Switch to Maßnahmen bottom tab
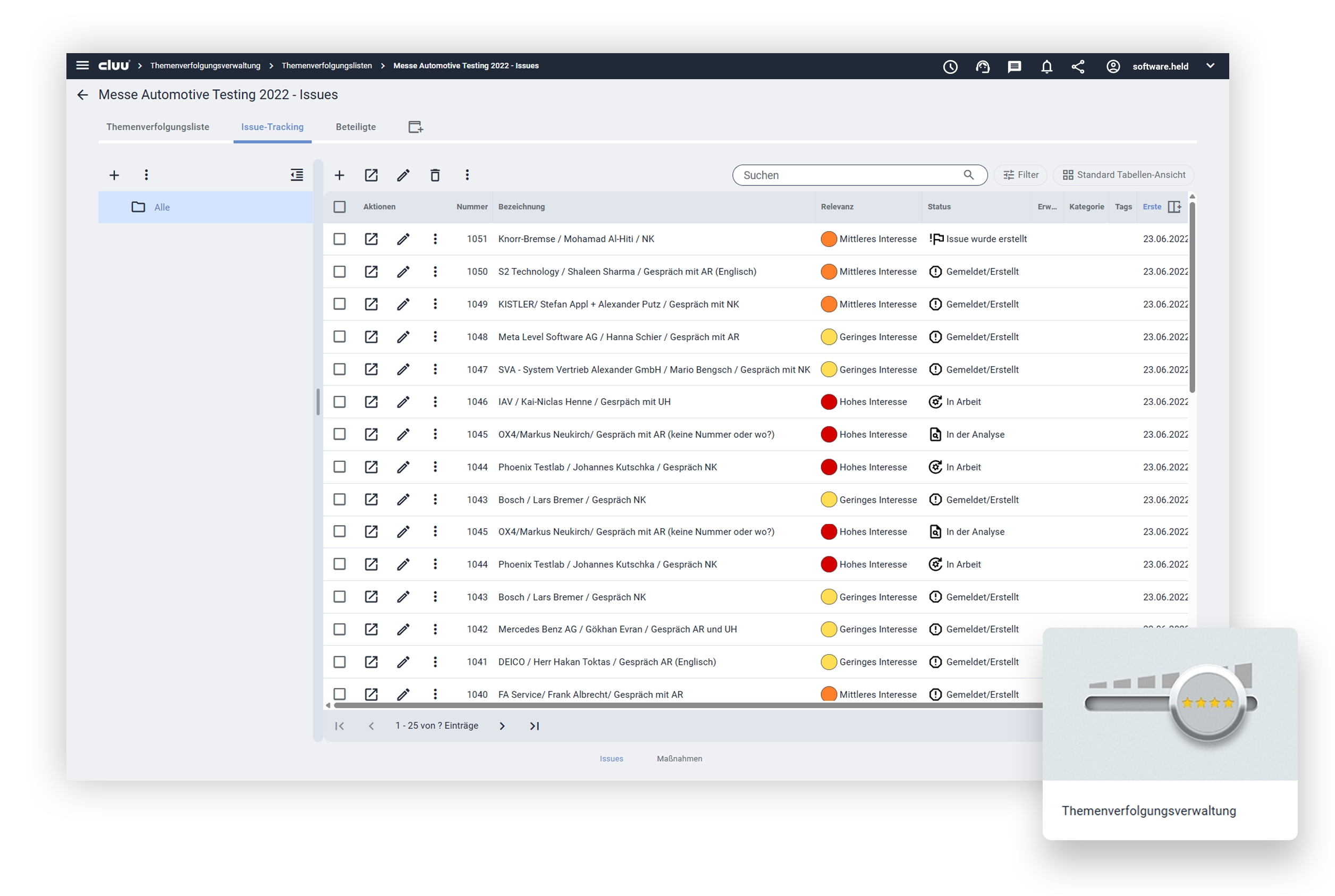 pyautogui.click(x=679, y=758)
